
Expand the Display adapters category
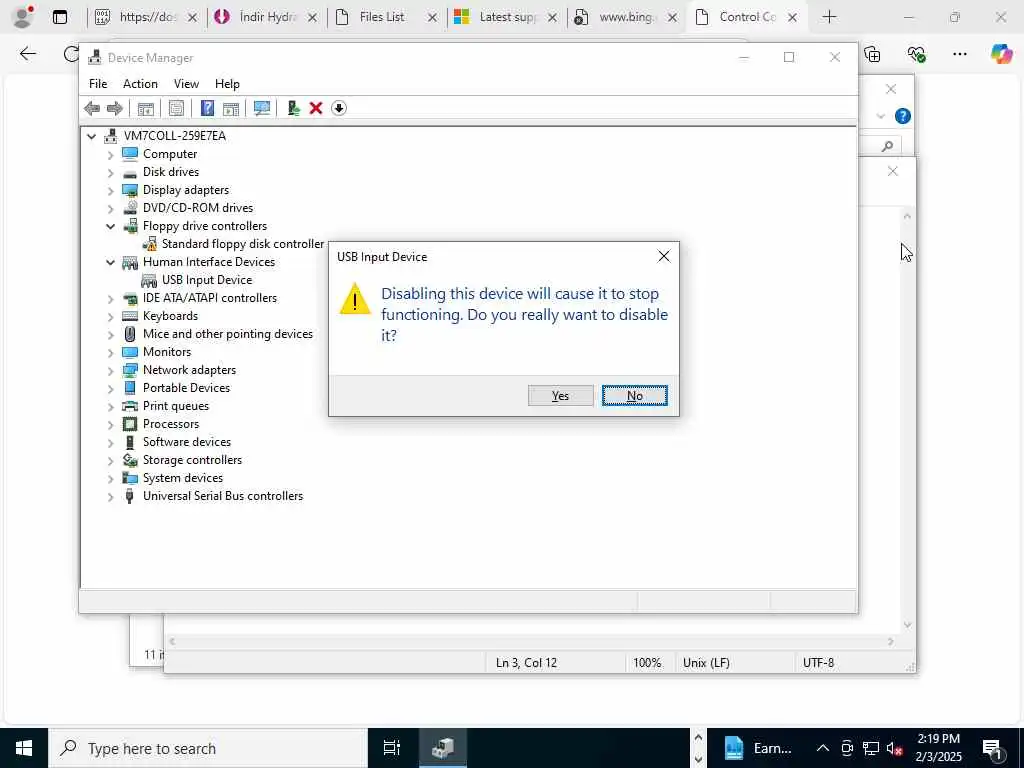click(x=110, y=191)
